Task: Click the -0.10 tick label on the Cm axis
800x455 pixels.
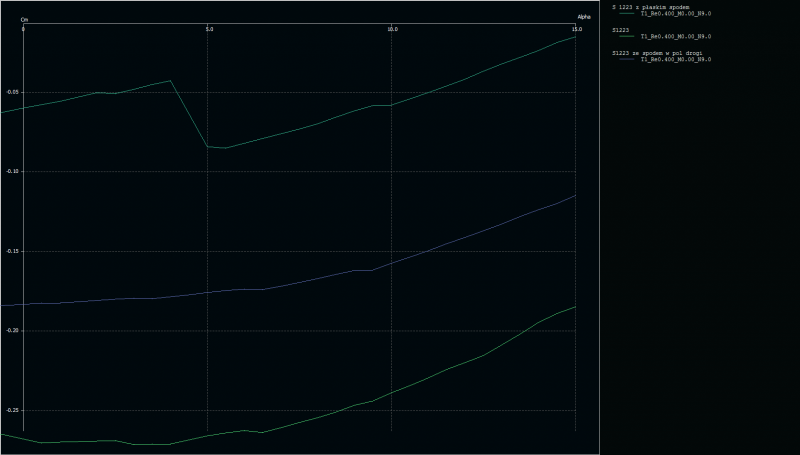Action: 13,171
